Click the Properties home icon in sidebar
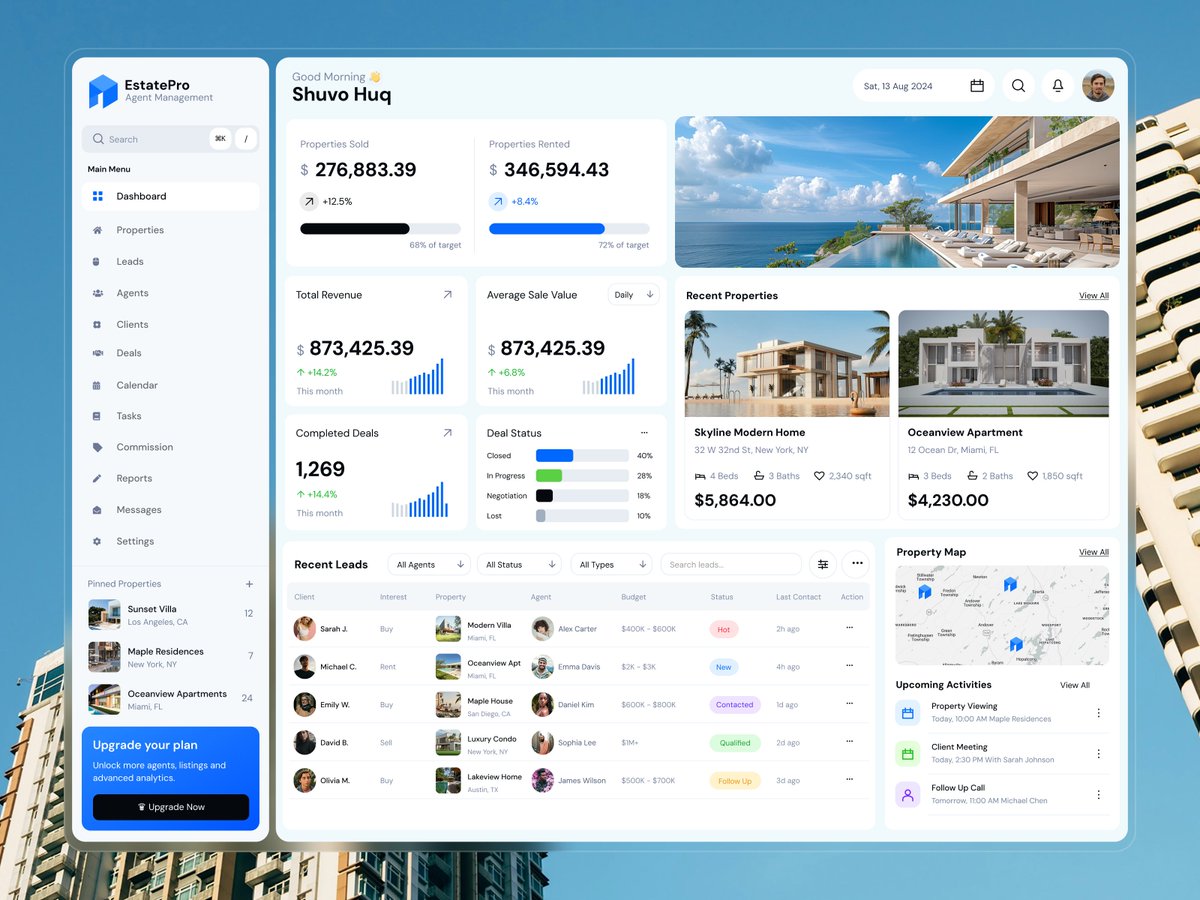This screenshot has height=900, width=1200. [x=97, y=230]
